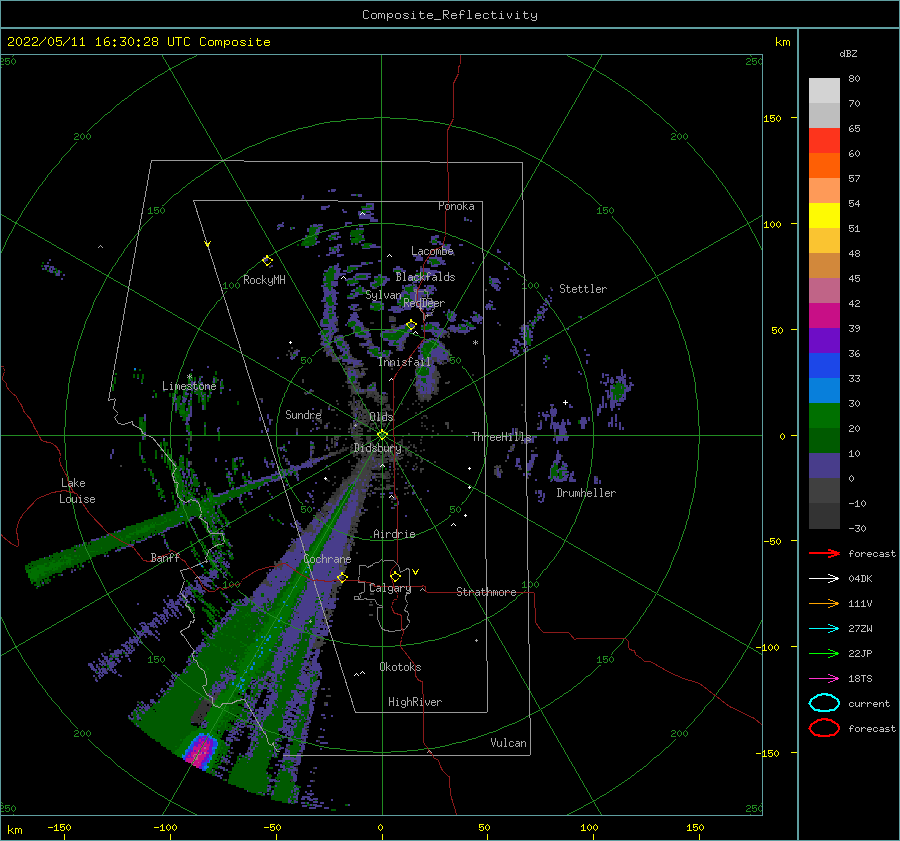
Task: Click the Strathmore label
Action: pyautogui.click(x=486, y=592)
